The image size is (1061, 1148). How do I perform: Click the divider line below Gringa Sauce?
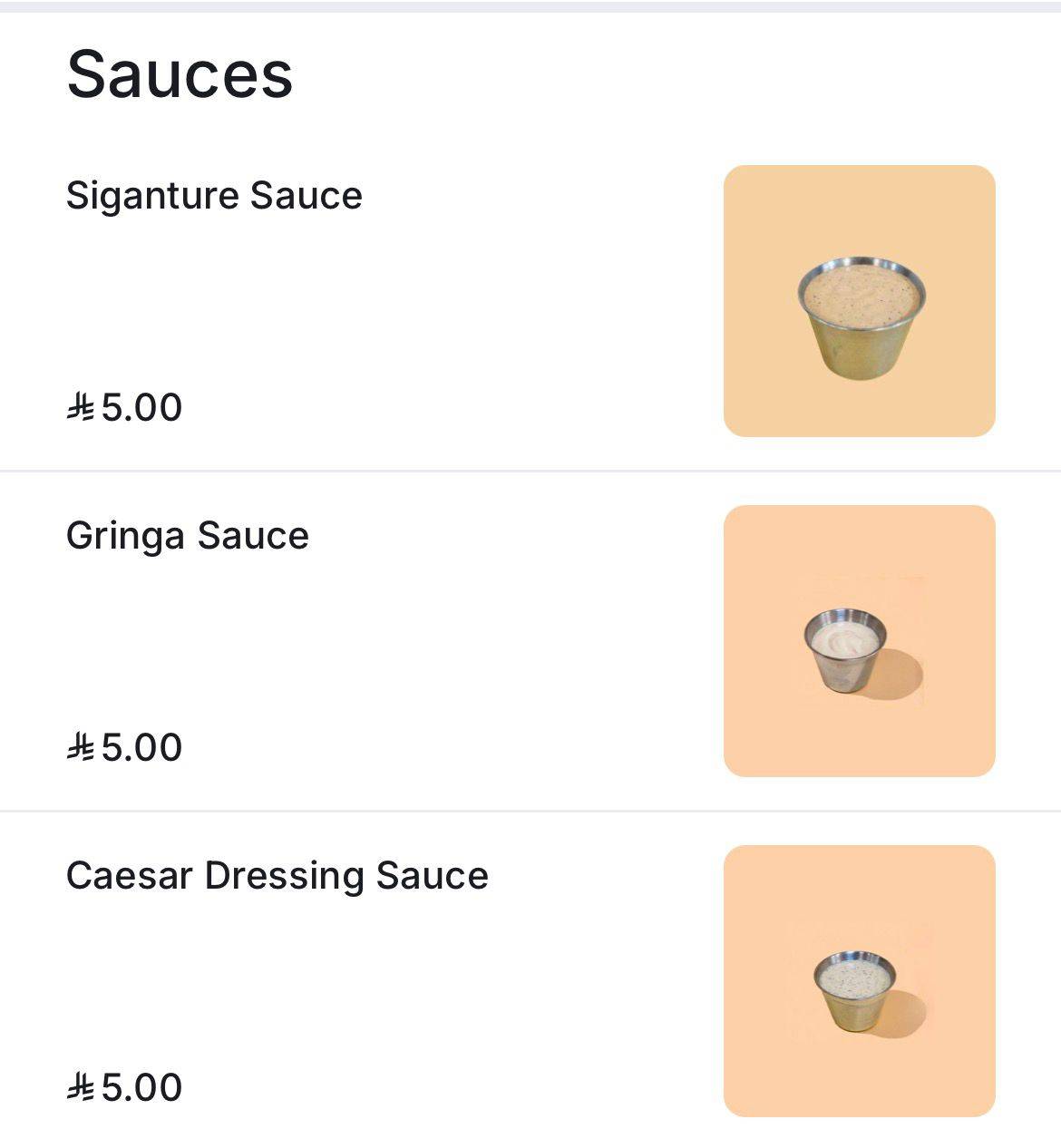(x=530, y=811)
